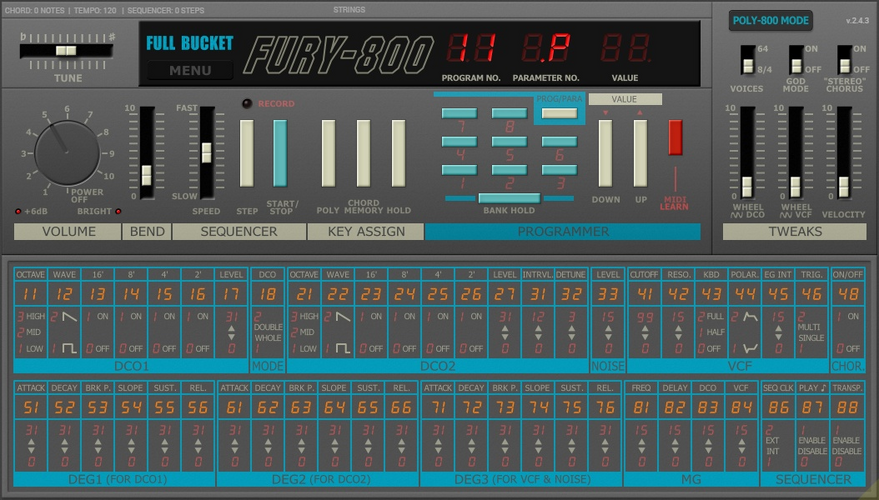Increase DCO1 level with up arrow

point(232,330)
